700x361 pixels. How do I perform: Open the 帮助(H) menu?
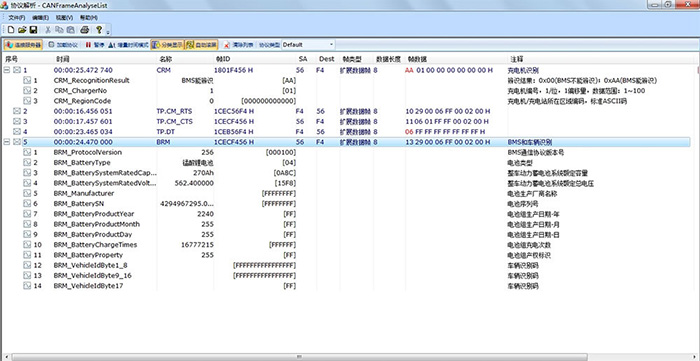tap(88, 18)
